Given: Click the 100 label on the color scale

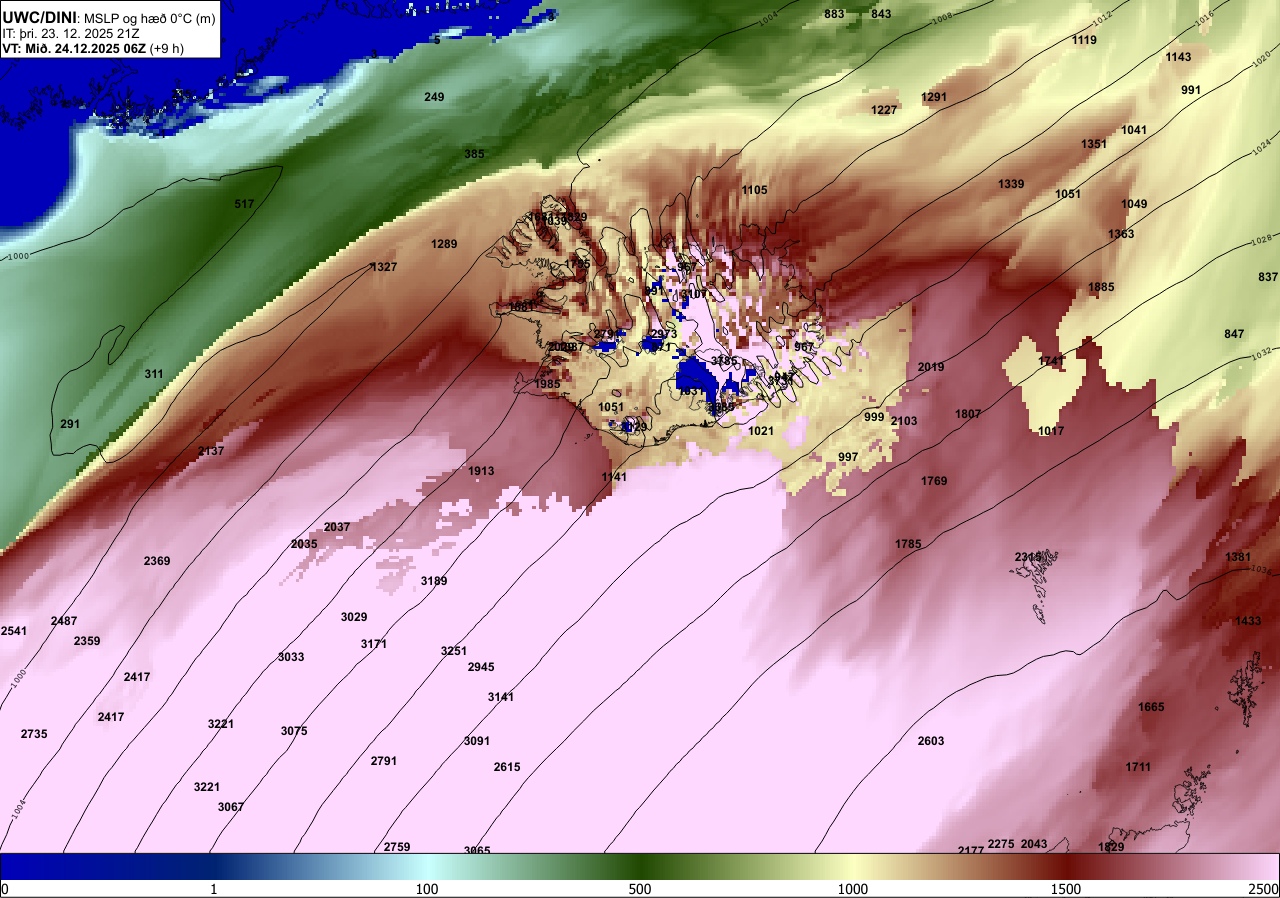Looking at the screenshot, I should coord(427,889).
